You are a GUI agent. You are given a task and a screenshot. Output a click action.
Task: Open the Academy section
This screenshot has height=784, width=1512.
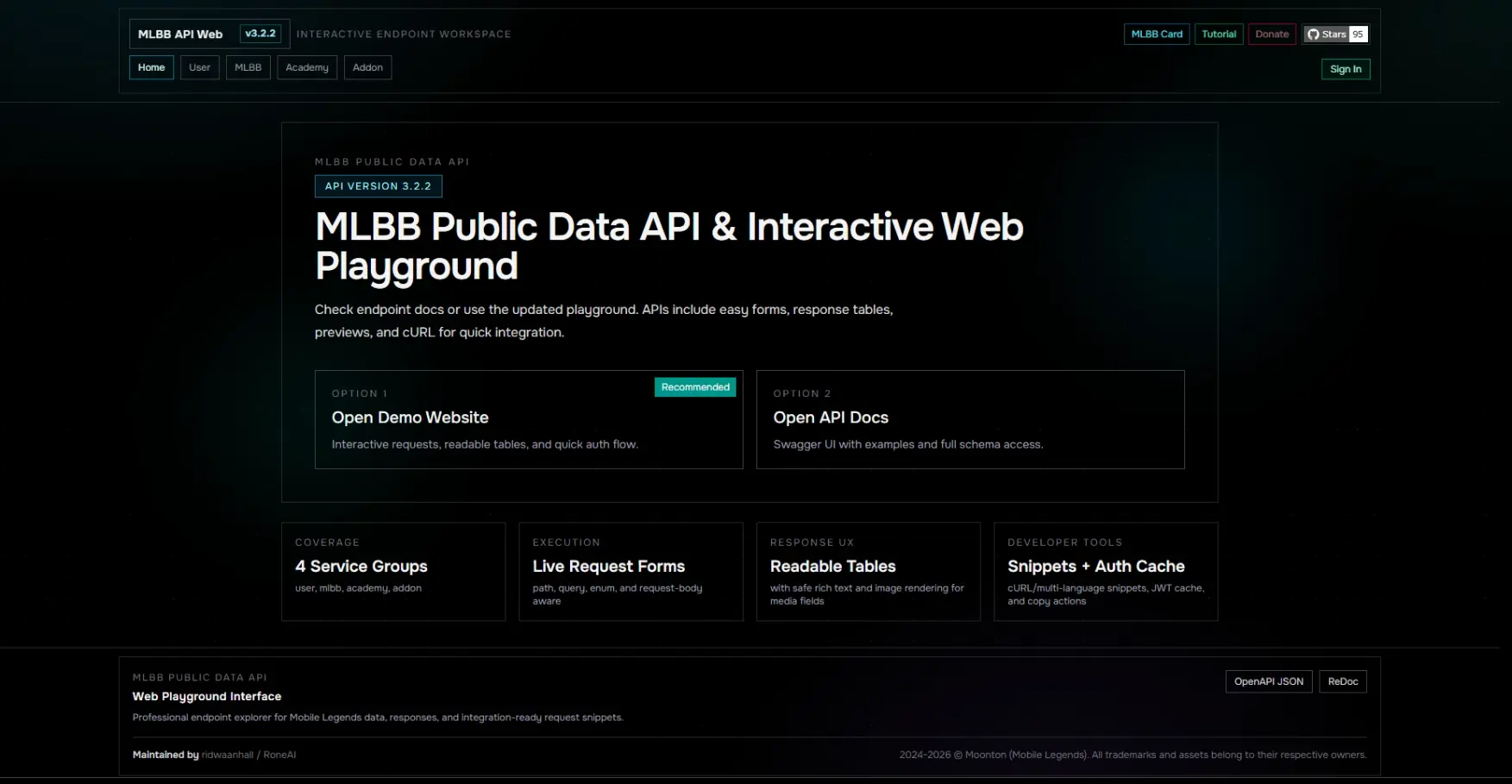[x=306, y=67]
